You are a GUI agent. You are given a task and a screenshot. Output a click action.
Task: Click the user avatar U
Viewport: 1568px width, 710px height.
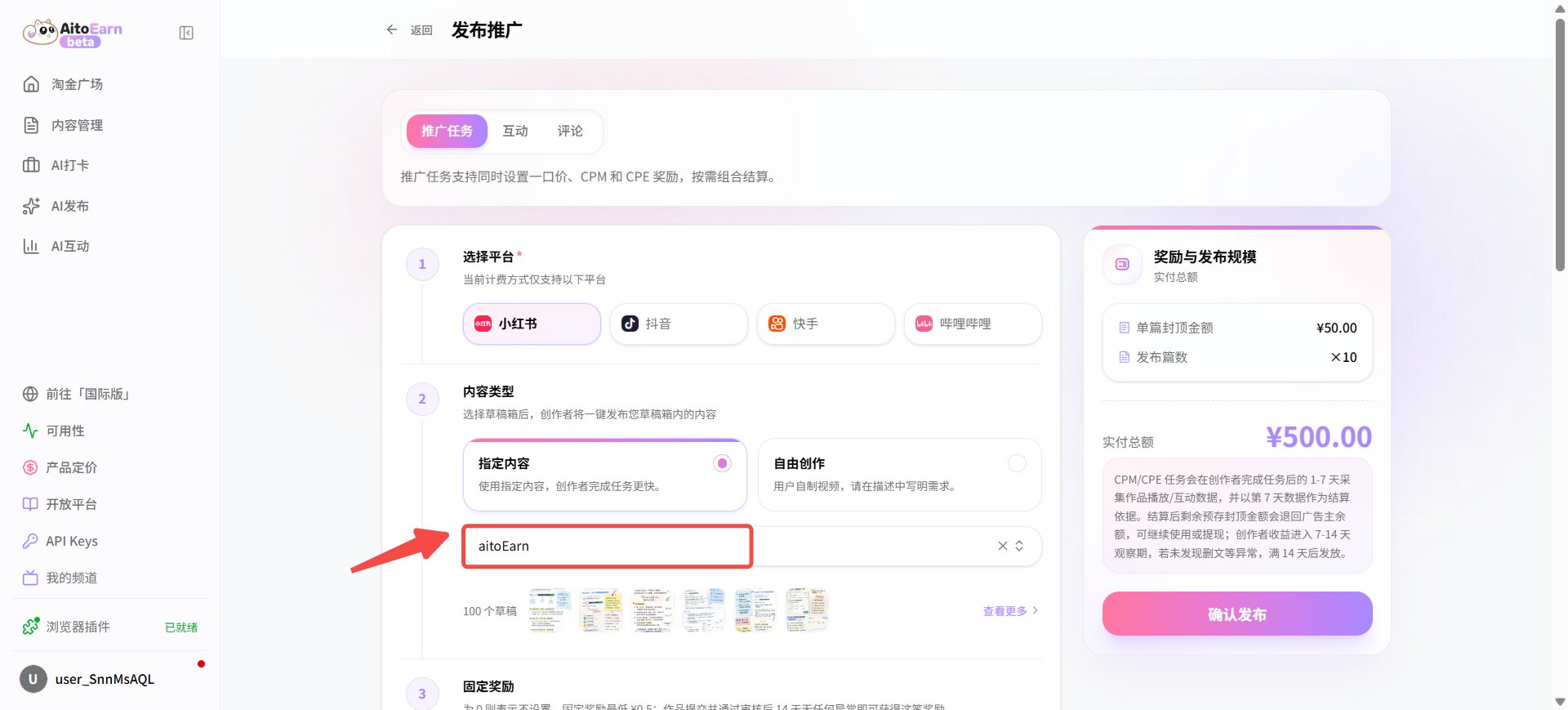[33, 679]
